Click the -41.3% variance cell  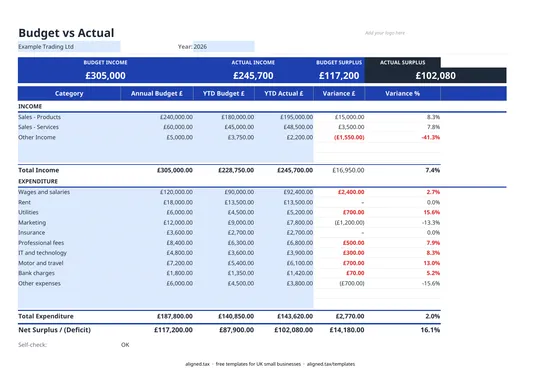click(x=430, y=137)
